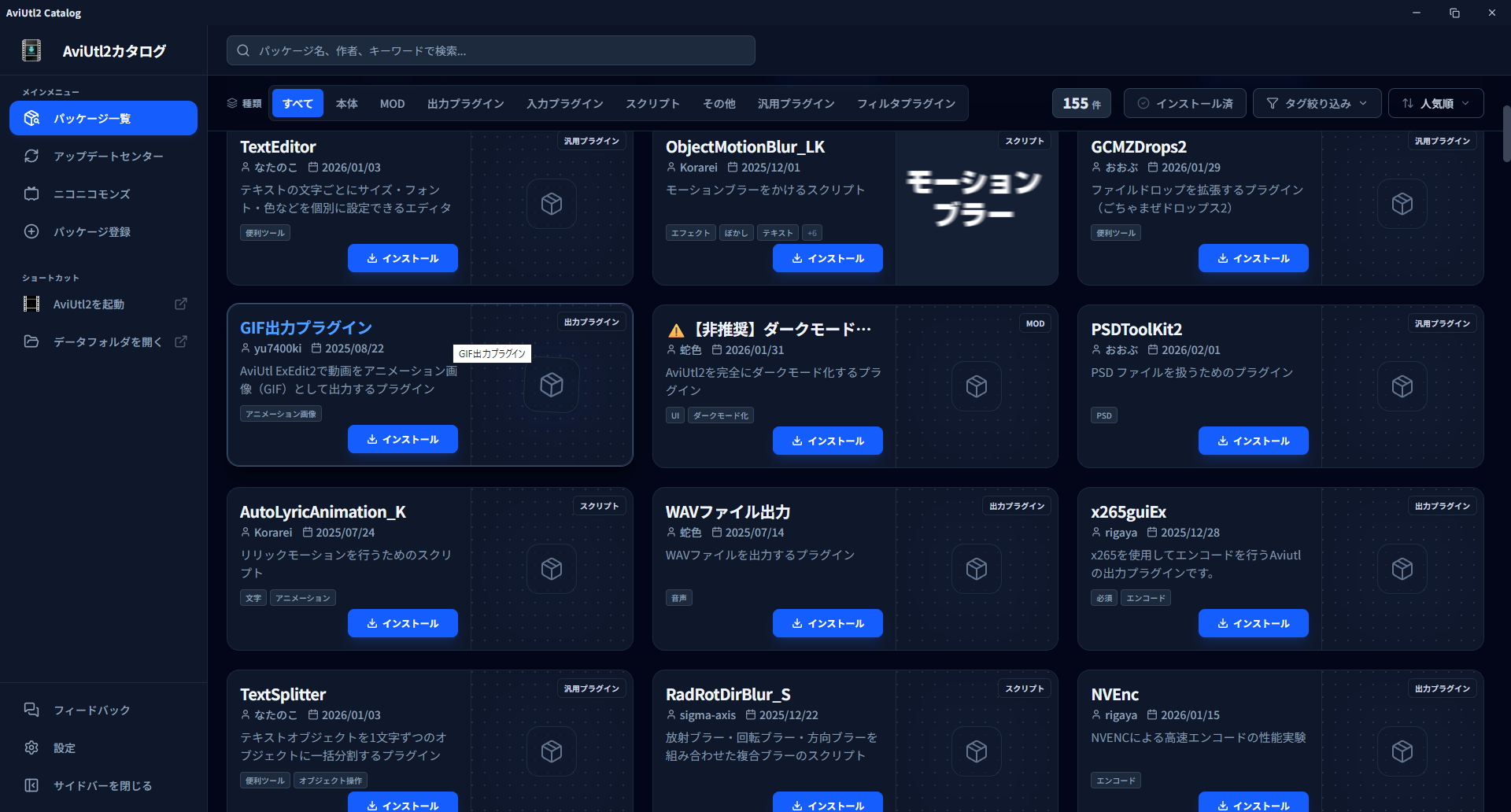Install the PSDToolKit2 package
The image size is (1511, 812).
coord(1253,441)
